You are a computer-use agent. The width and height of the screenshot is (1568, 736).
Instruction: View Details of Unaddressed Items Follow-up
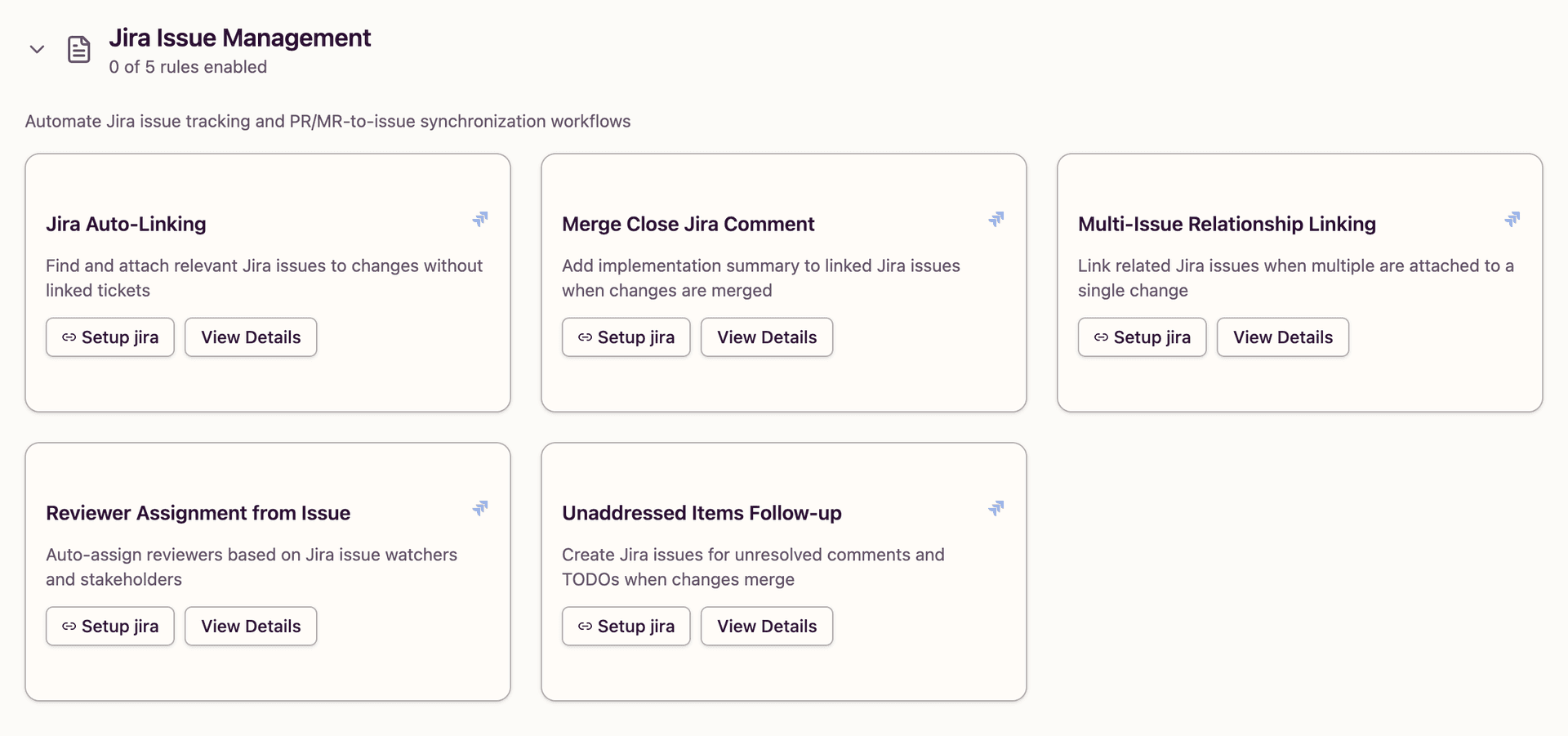766,626
